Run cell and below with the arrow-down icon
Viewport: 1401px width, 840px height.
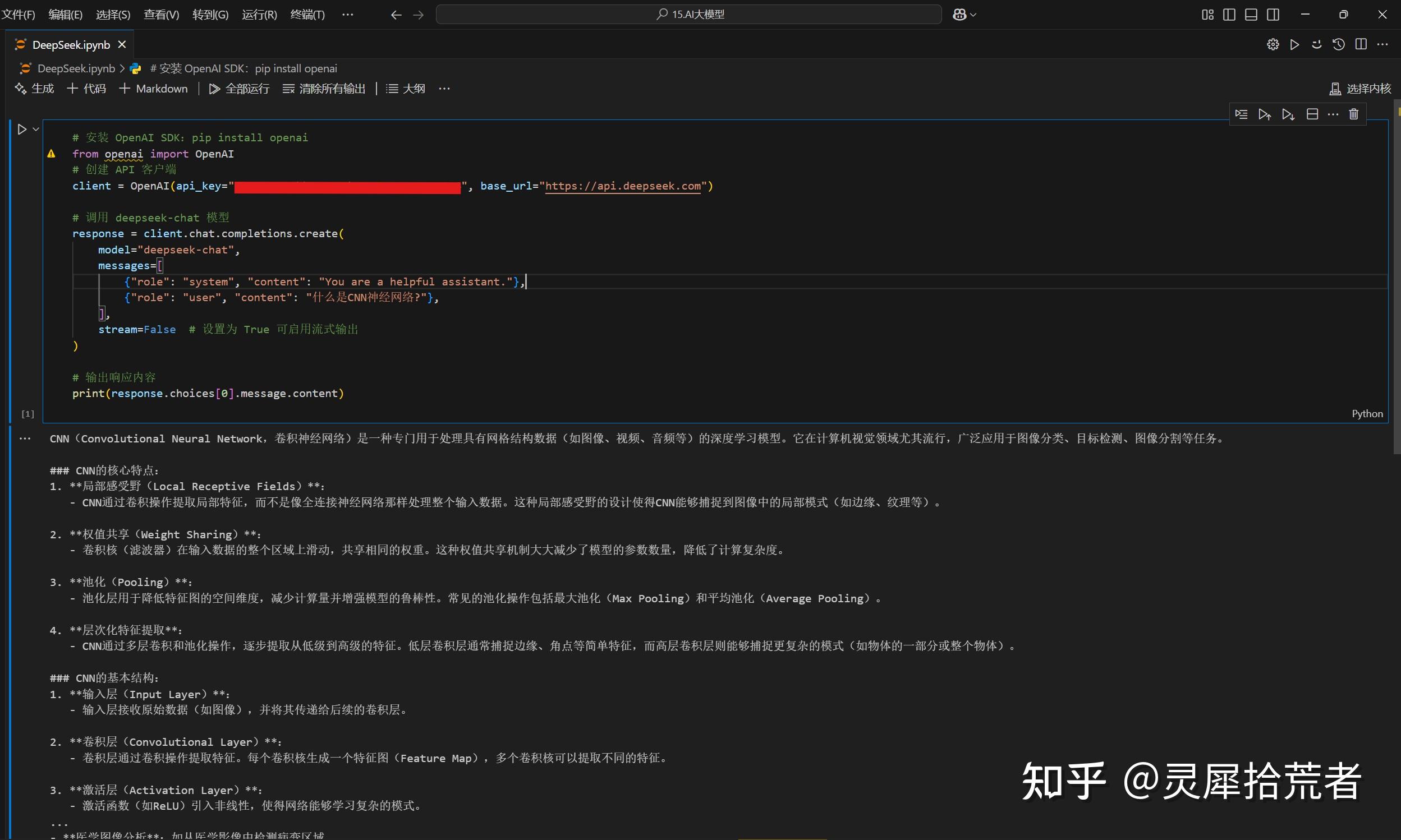click(x=1288, y=114)
